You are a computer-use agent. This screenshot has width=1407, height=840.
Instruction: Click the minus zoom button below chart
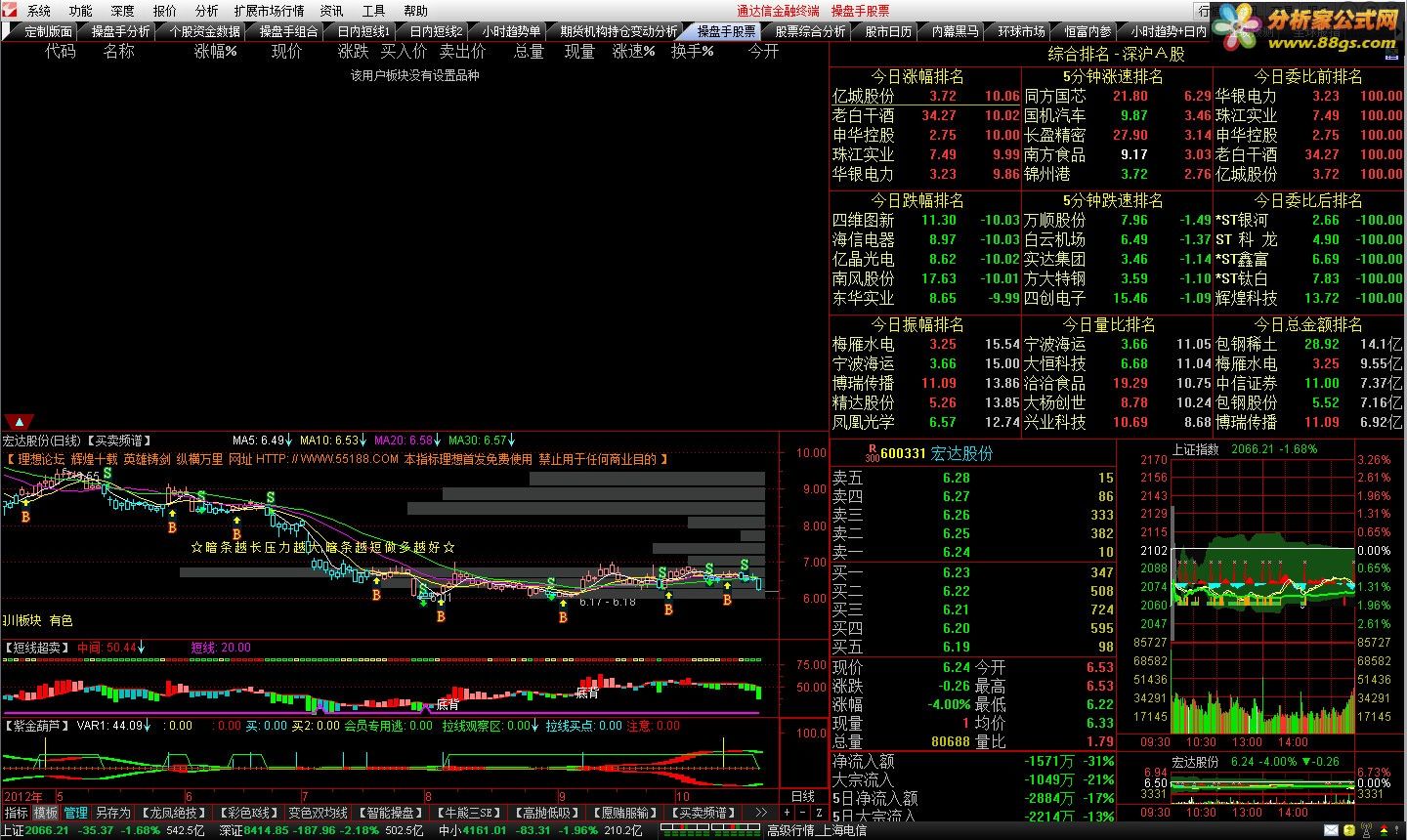click(802, 813)
